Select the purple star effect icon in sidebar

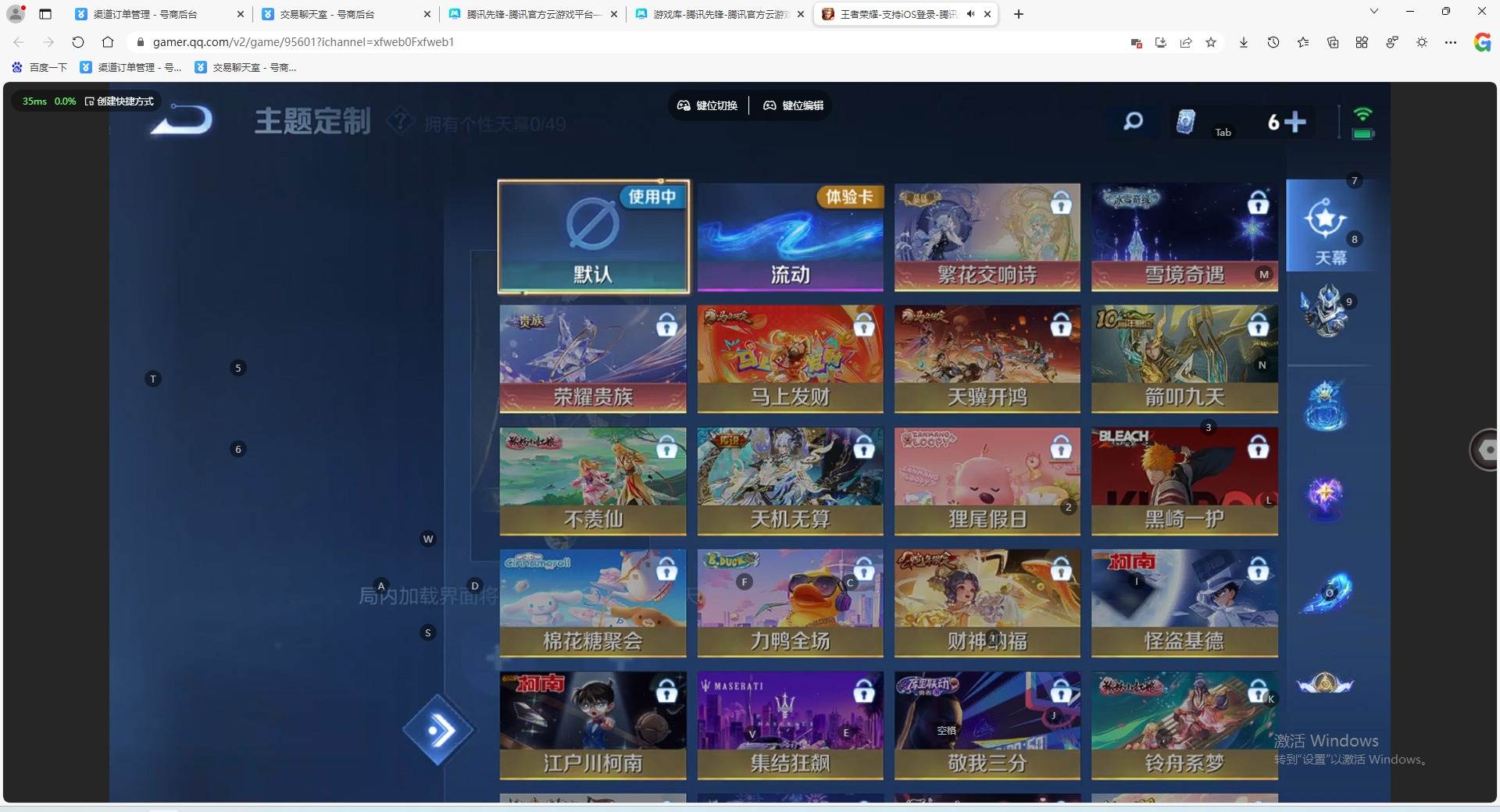(x=1326, y=496)
